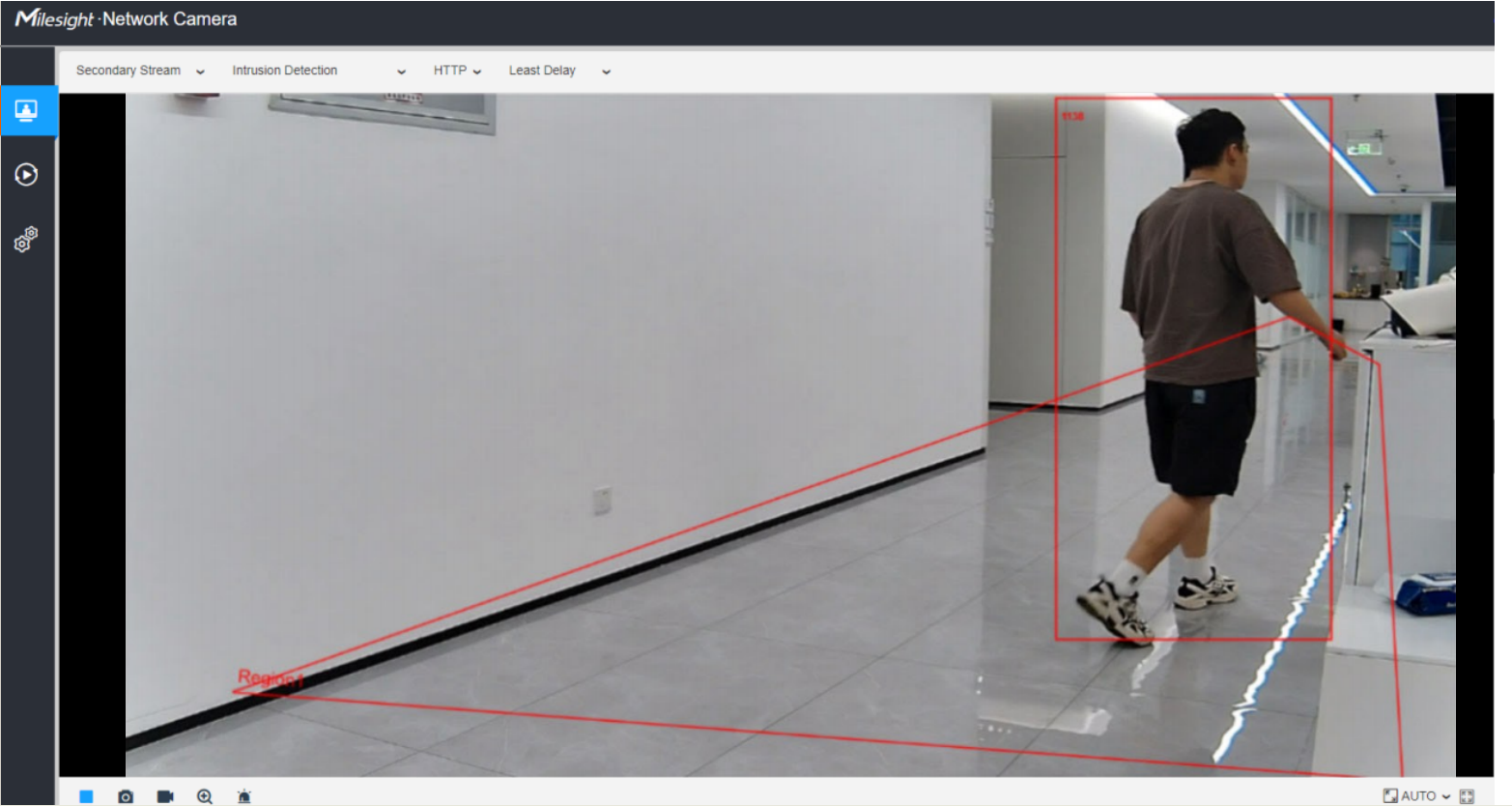Viewport: 1512px width, 806px height.
Task: Enable digital zoom magnifier icon
Action: click(205, 796)
